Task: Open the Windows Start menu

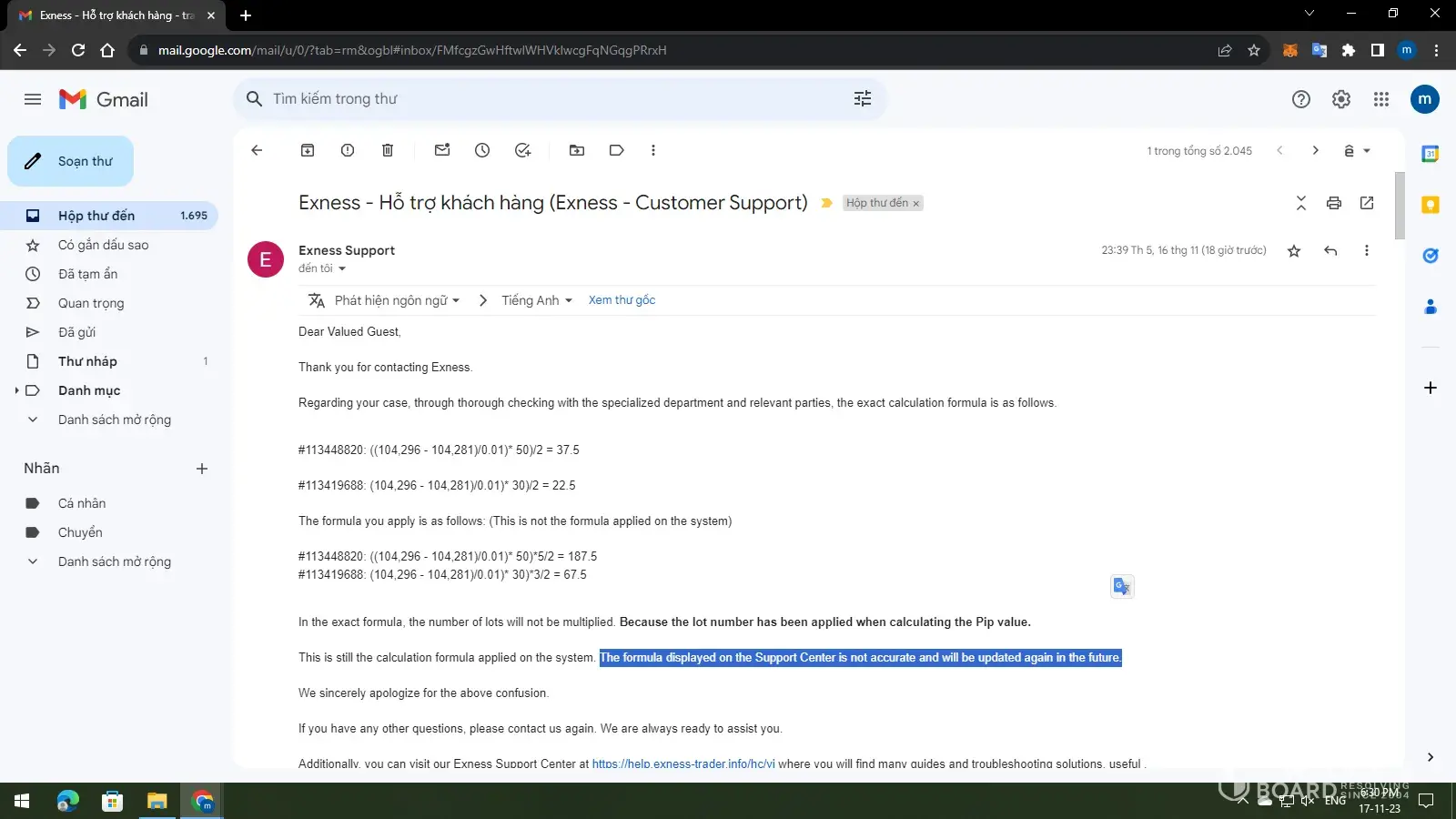Action: (x=22, y=801)
